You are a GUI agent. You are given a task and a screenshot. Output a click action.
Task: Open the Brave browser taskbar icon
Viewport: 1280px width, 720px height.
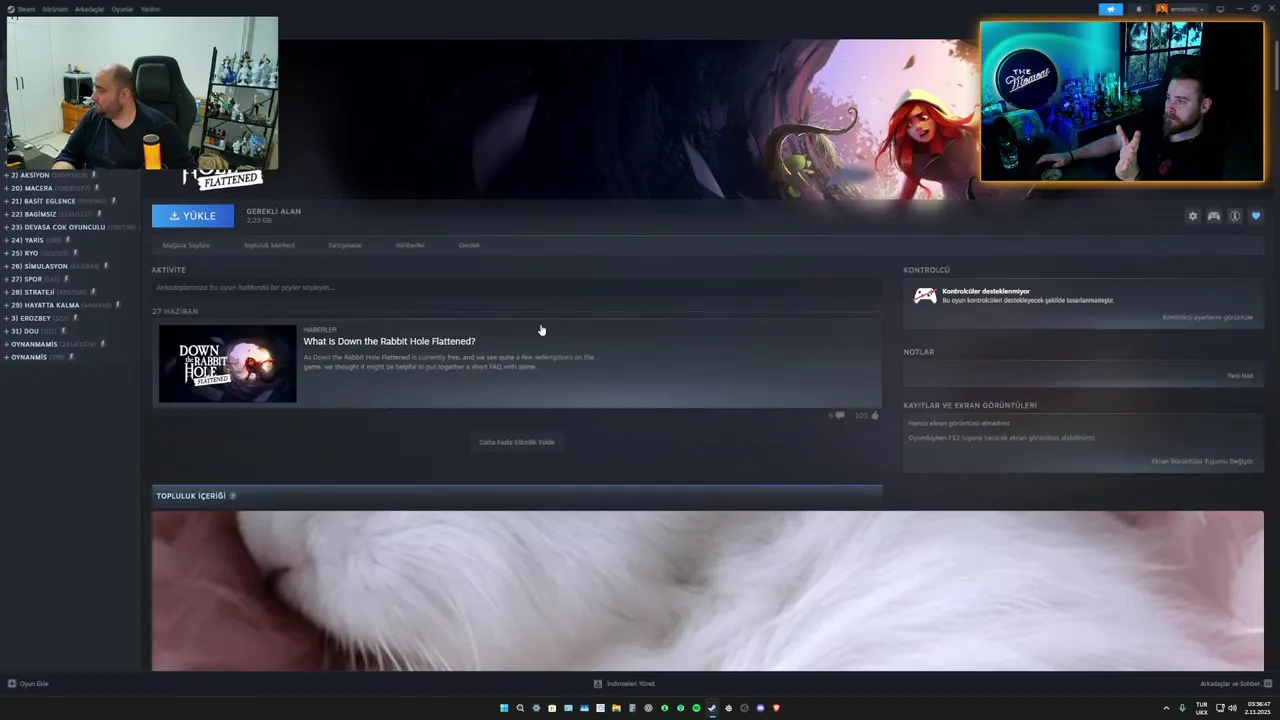click(x=776, y=708)
